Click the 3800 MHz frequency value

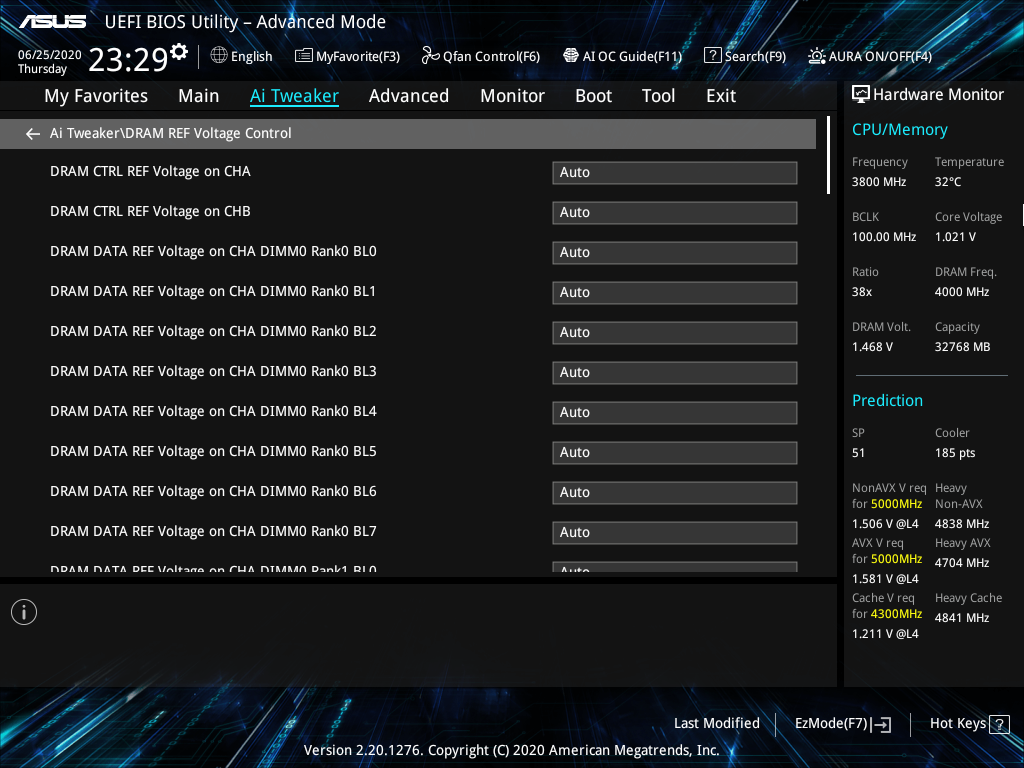[x=879, y=182]
